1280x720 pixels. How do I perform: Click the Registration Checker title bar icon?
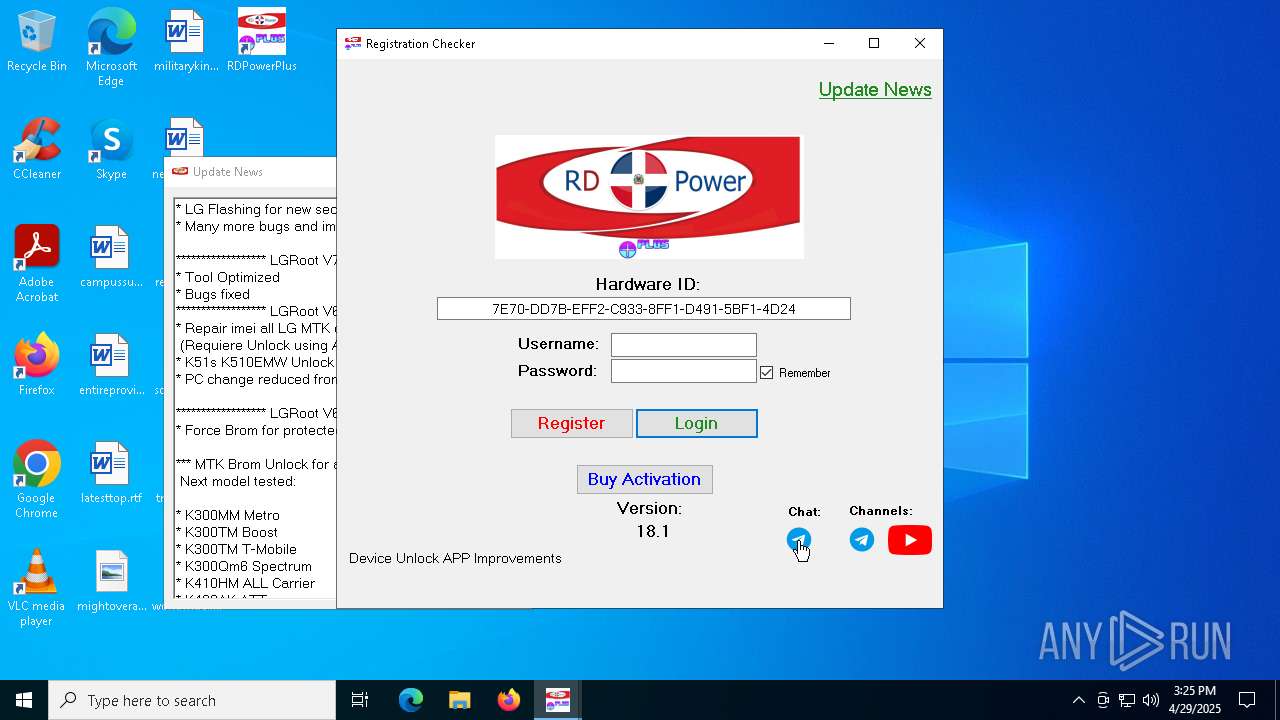(353, 44)
